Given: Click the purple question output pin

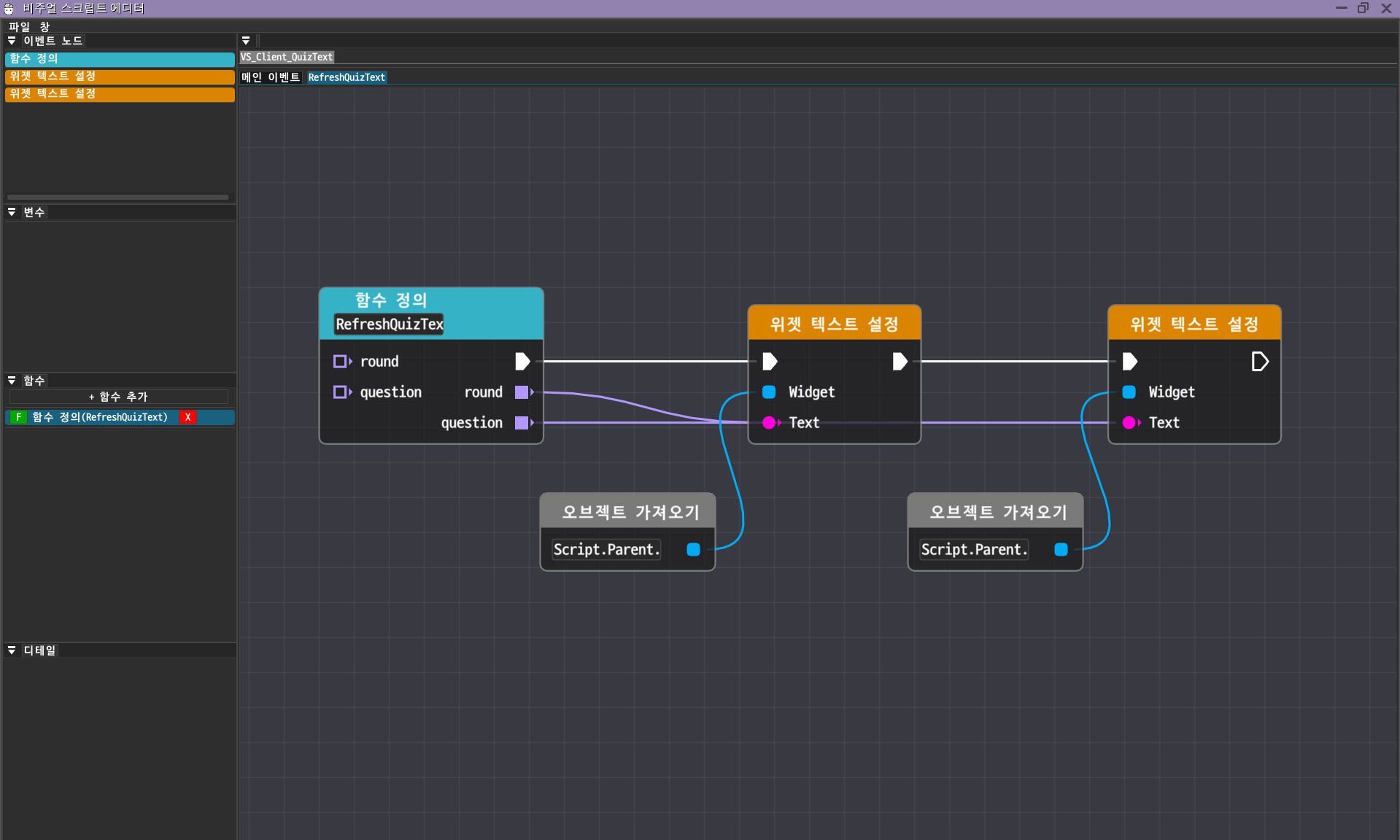Looking at the screenshot, I should click(522, 423).
